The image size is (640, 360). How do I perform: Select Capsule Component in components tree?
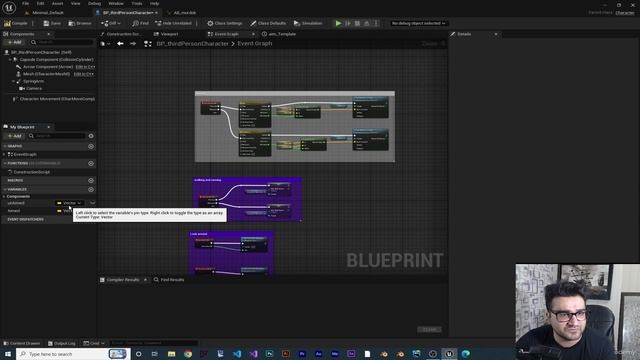[56, 59]
